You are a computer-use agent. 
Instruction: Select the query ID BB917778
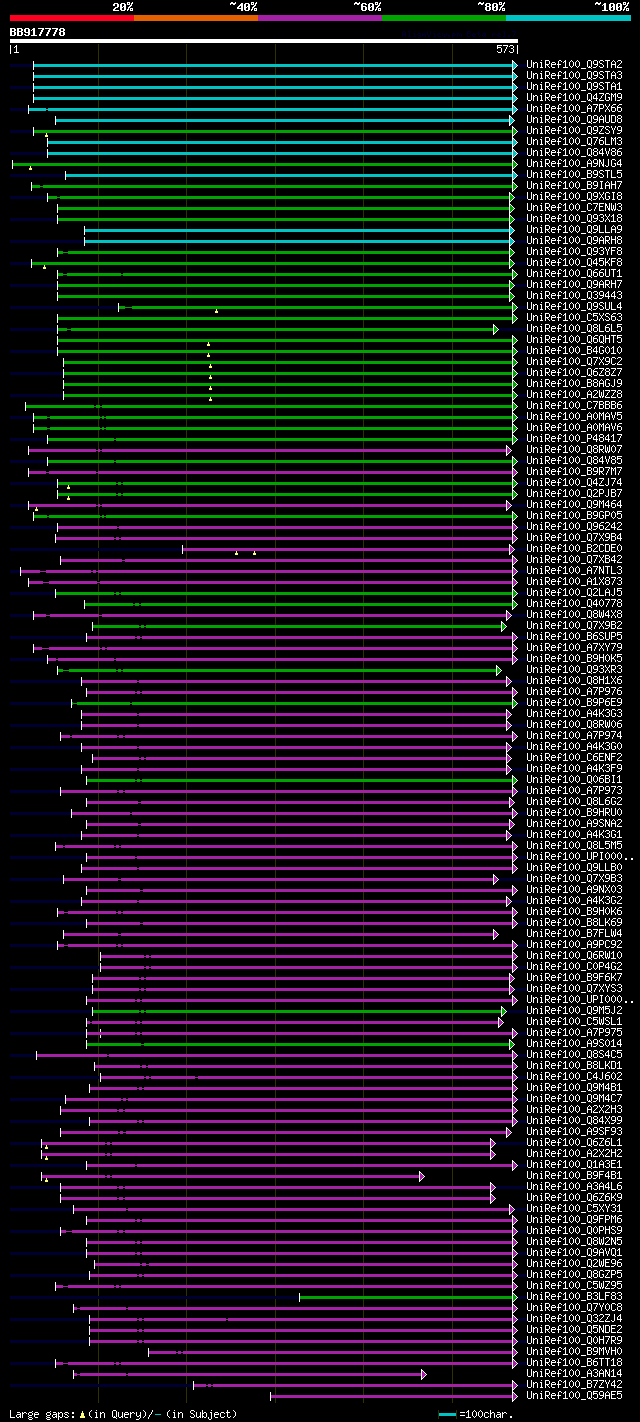(x=37, y=32)
